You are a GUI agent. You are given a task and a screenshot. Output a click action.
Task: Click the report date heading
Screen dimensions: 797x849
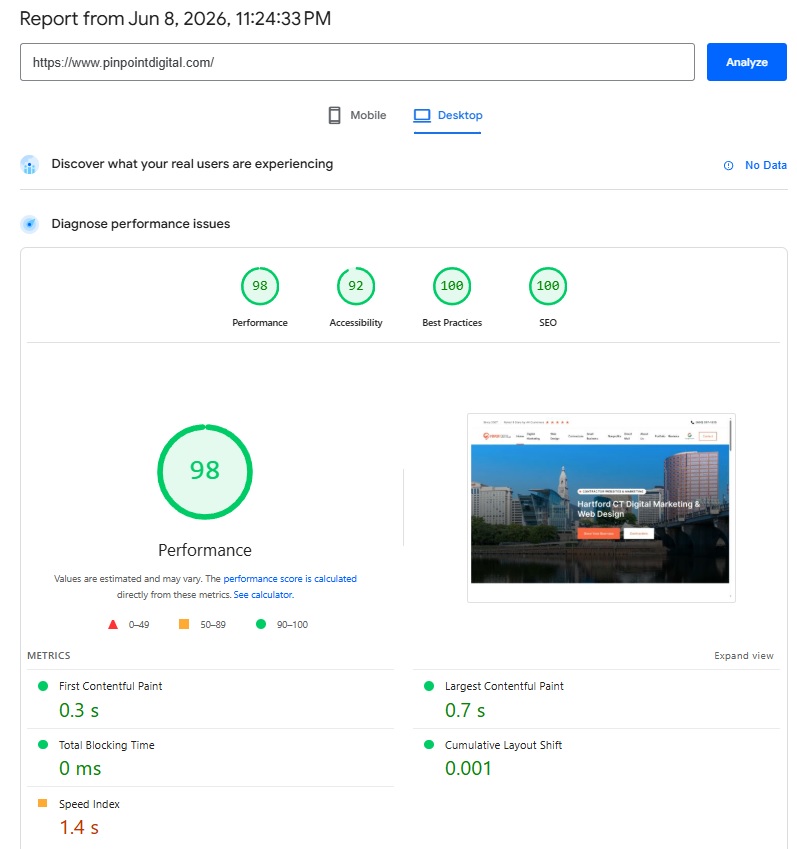pos(175,19)
